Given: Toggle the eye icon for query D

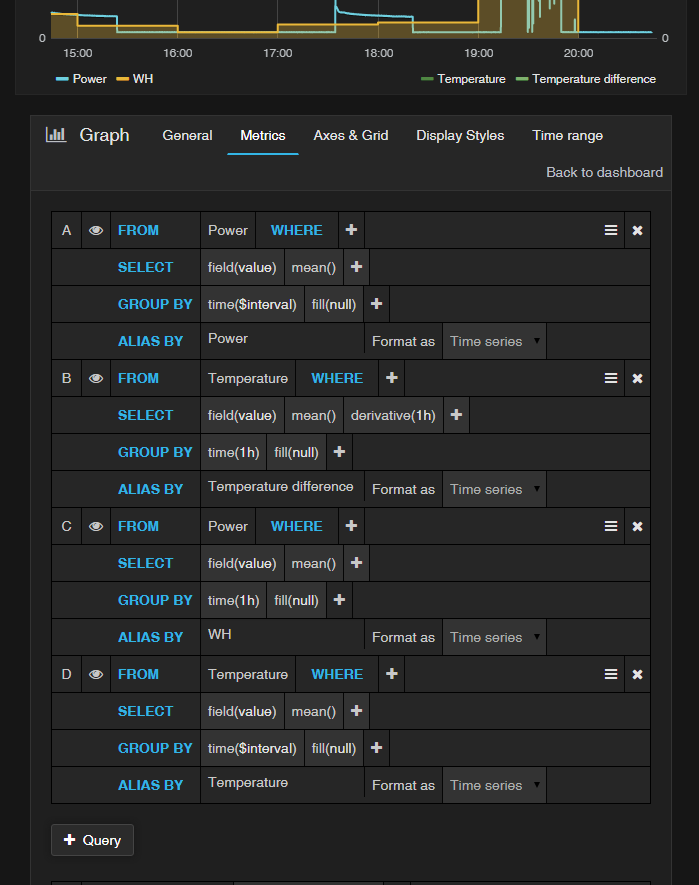Looking at the screenshot, I should (x=96, y=674).
